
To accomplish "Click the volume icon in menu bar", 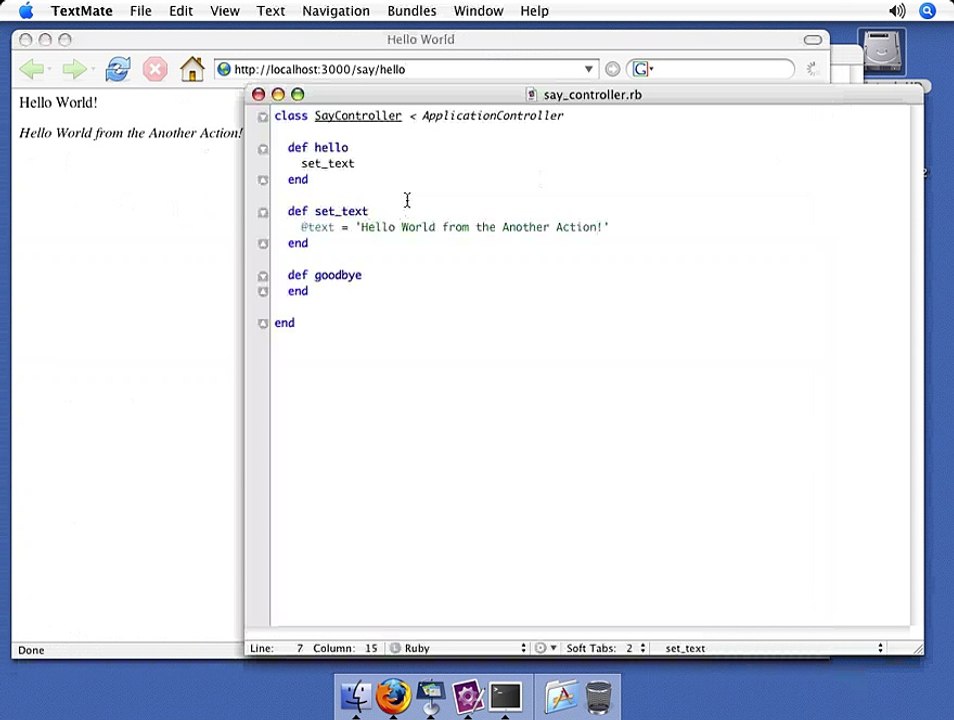I will click(897, 10).
